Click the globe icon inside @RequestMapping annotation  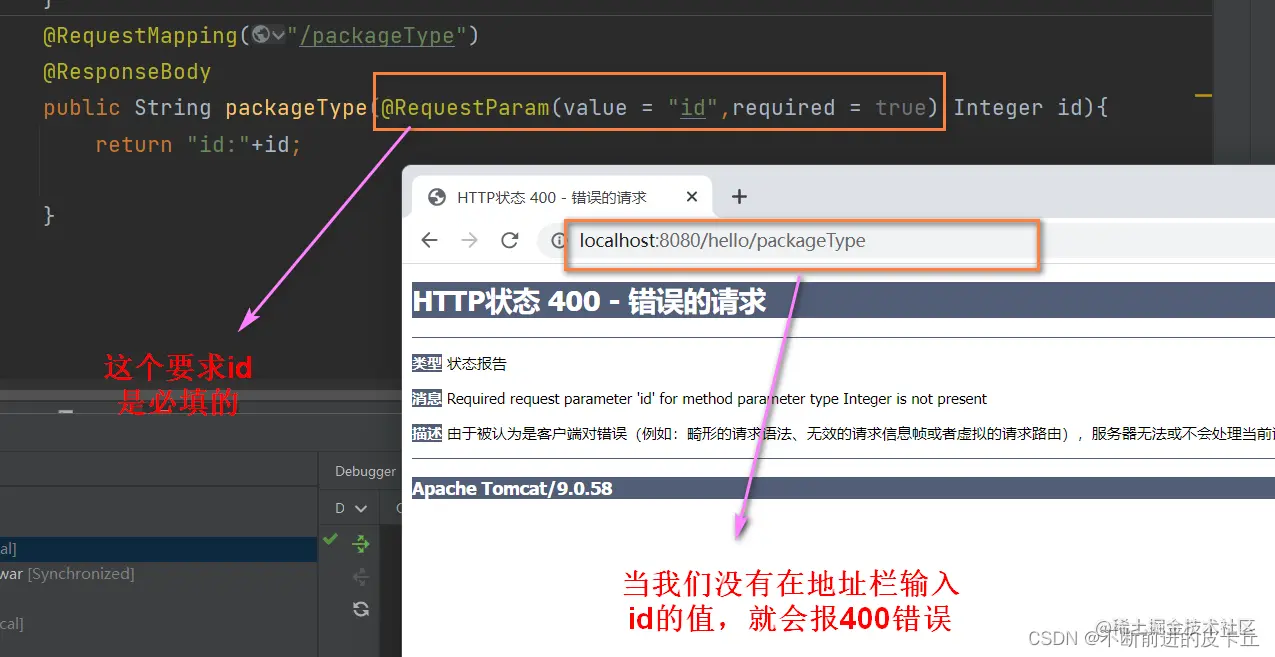[x=260, y=34]
